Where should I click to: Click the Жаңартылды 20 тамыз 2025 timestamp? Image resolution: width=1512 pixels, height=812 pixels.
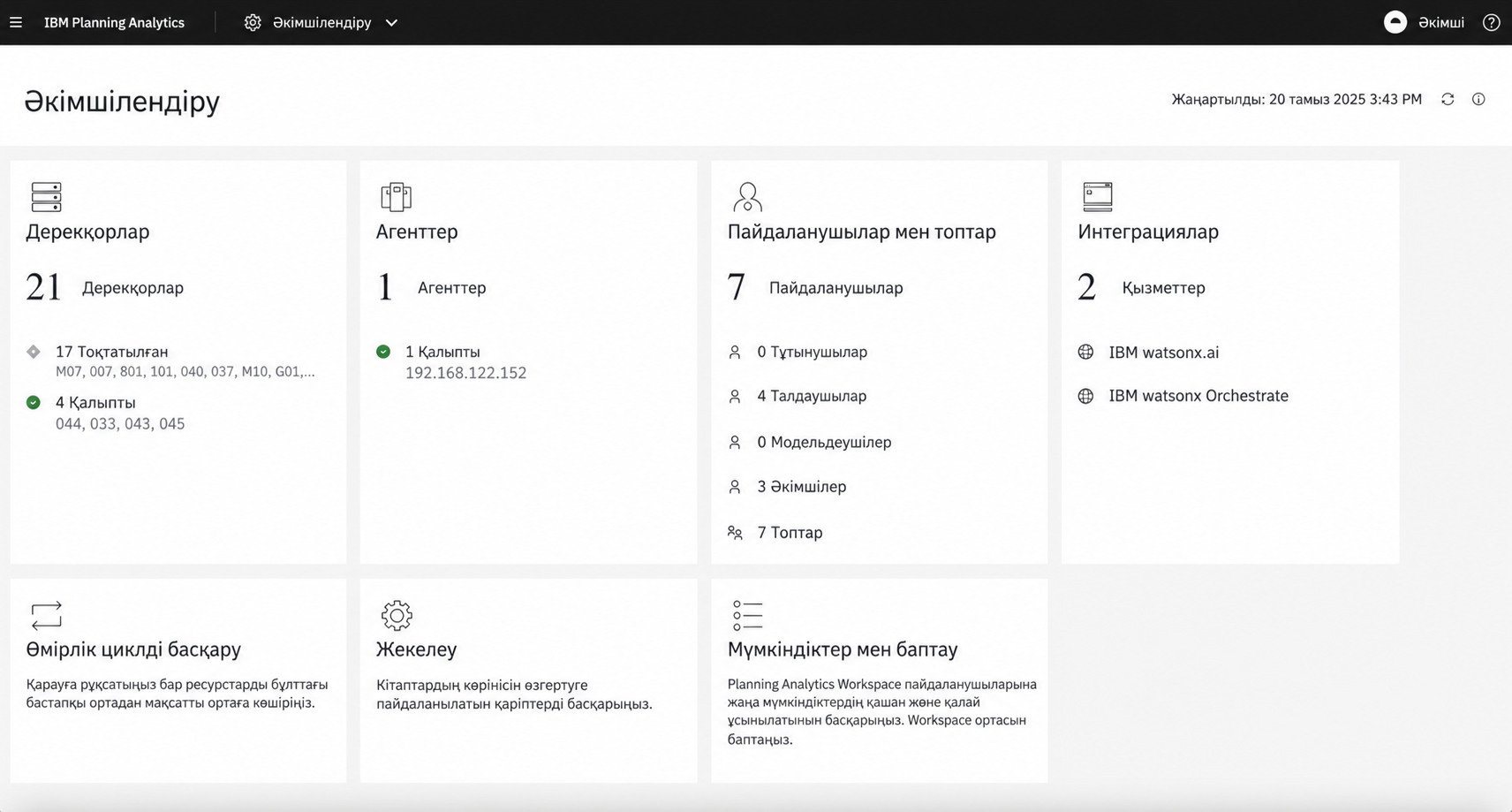[1297, 99]
